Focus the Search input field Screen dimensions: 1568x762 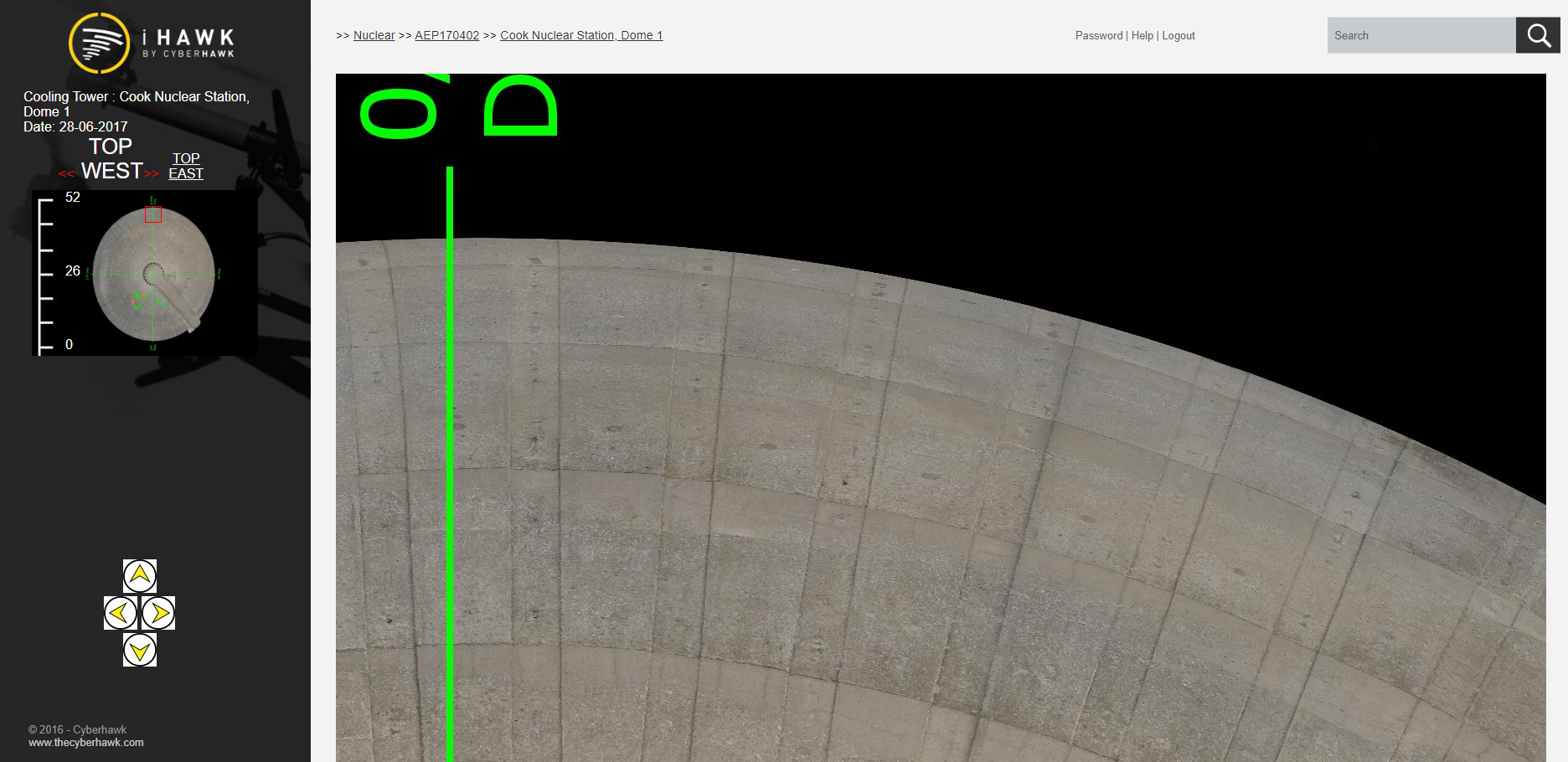[1421, 35]
